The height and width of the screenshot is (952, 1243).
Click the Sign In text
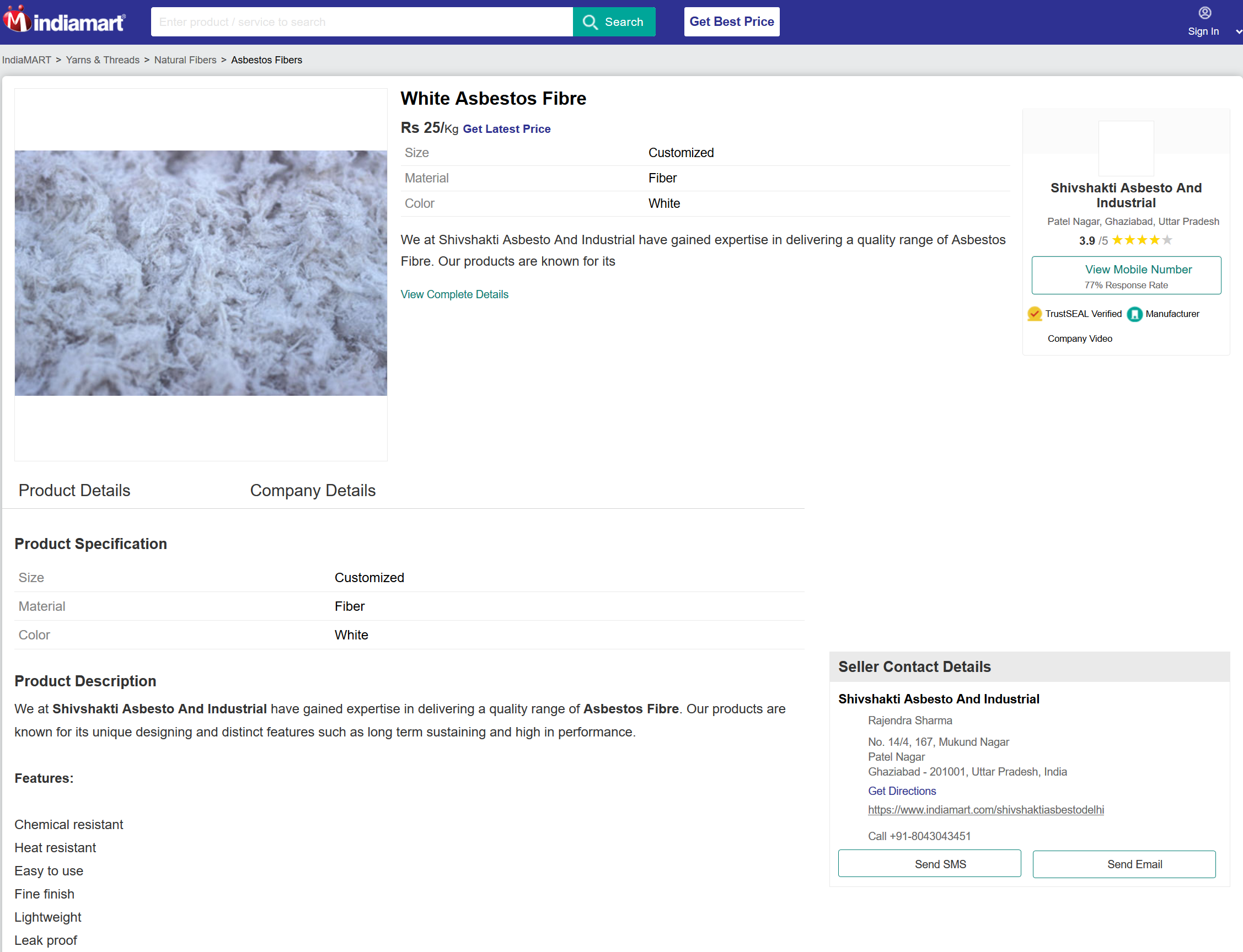[1203, 32]
